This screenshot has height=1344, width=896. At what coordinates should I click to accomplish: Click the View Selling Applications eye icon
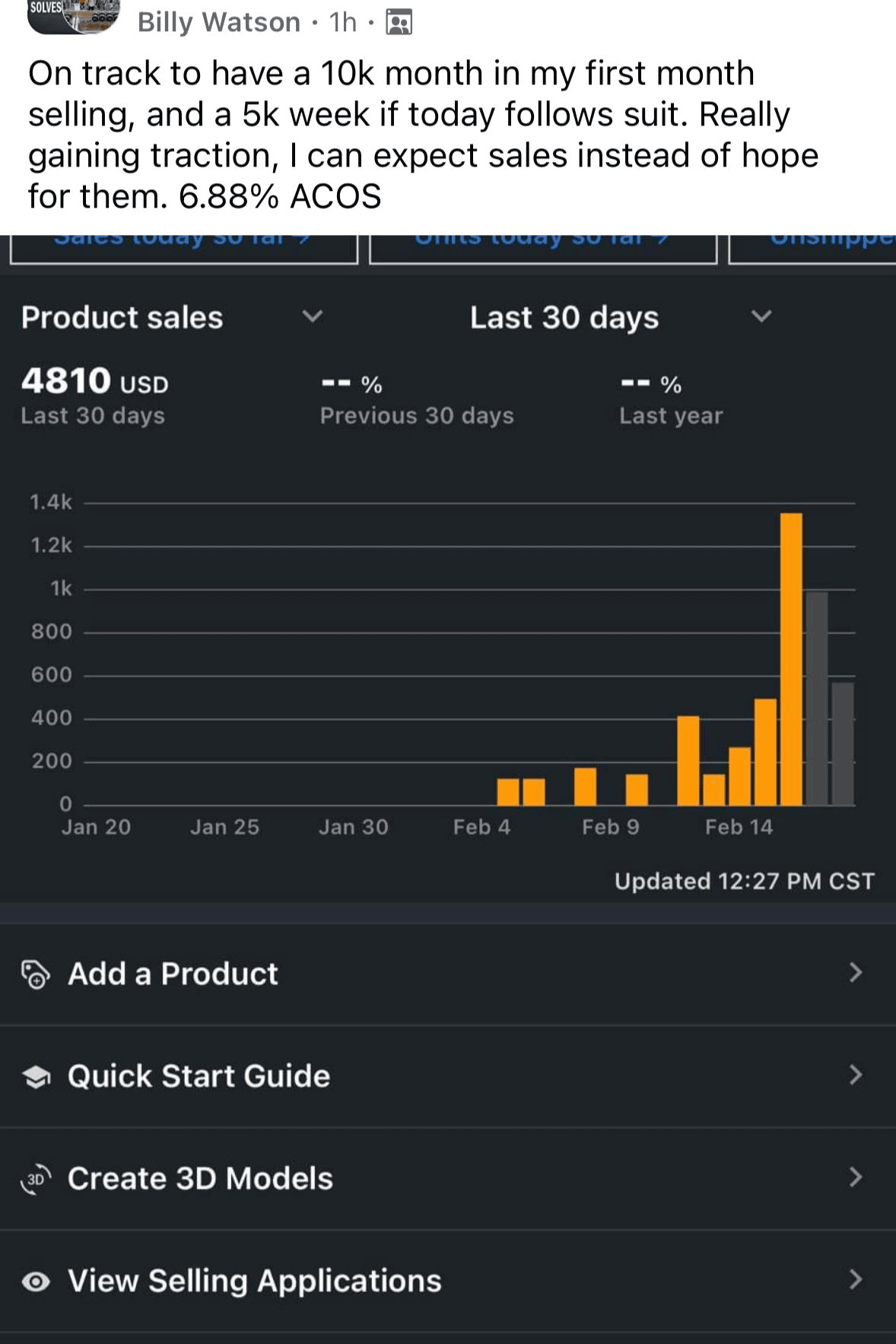pos(36,1282)
